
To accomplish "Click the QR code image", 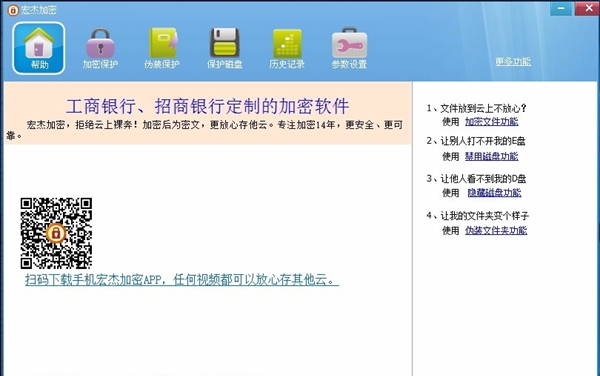I will (x=56, y=233).
